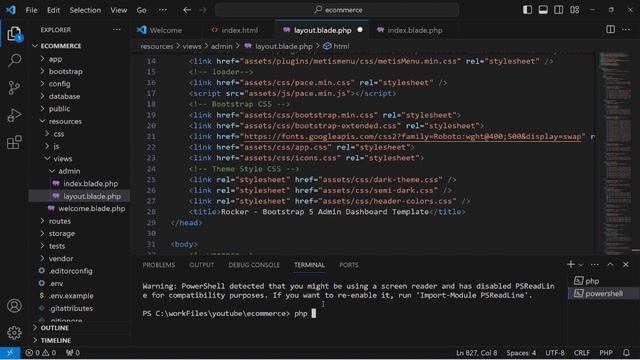640x360 pixels.
Task: Maximize the panel with up chevron
Action: pos(610,264)
